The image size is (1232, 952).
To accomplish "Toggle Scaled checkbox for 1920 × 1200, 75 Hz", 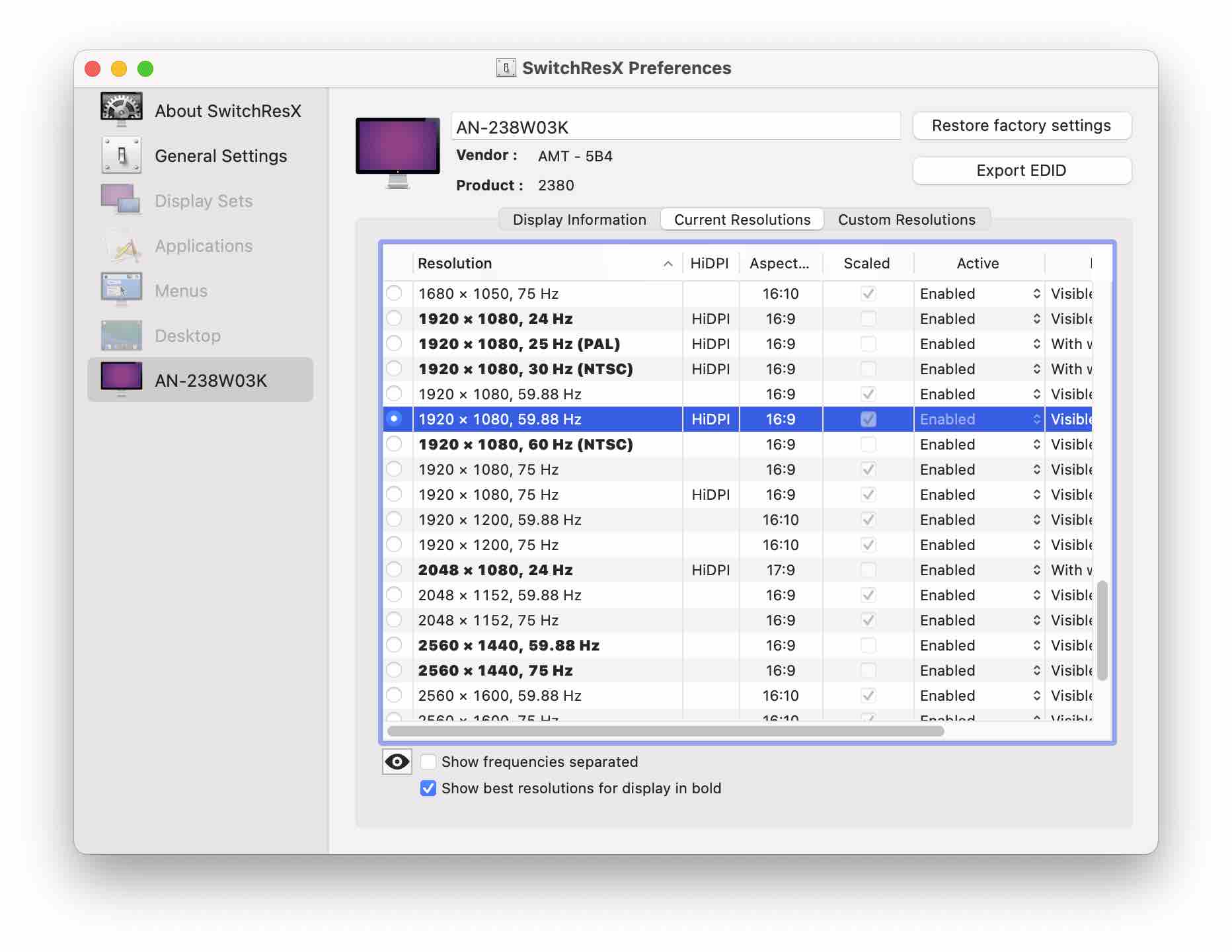I will (868, 545).
